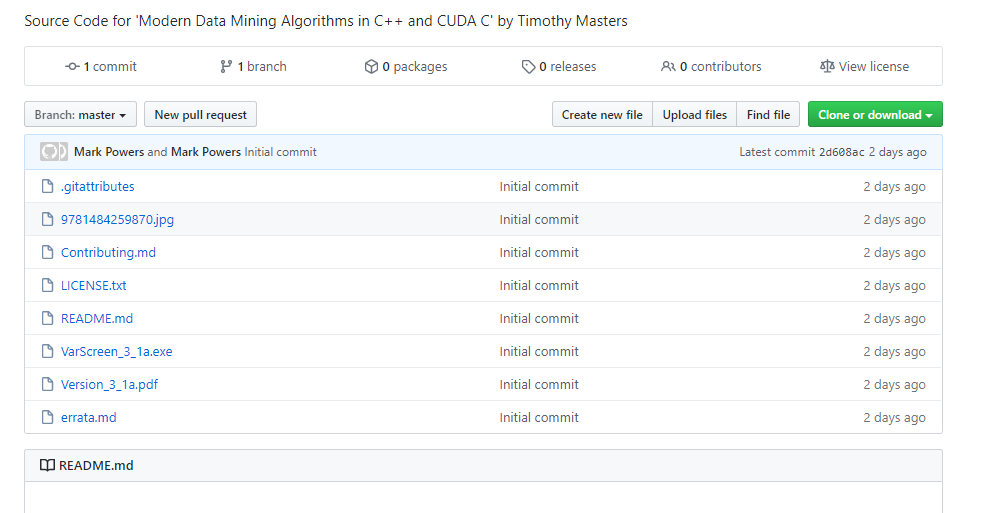Expand the Clone or download menu
Image resolution: width=991 pixels, height=513 pixels.
click(x=874, y=115)
